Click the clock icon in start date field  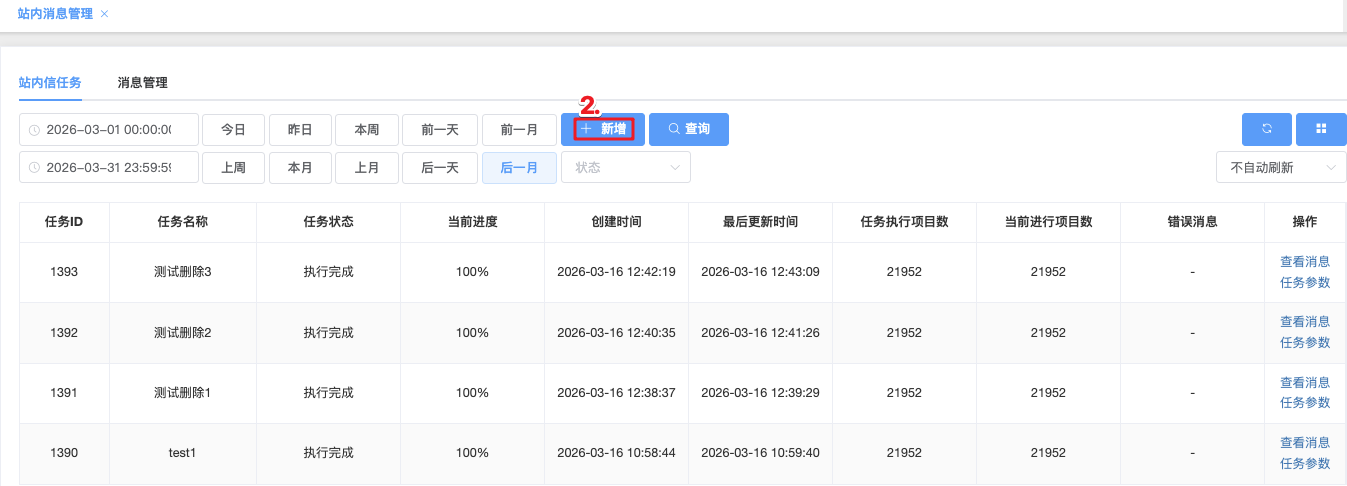pos(35,130)
